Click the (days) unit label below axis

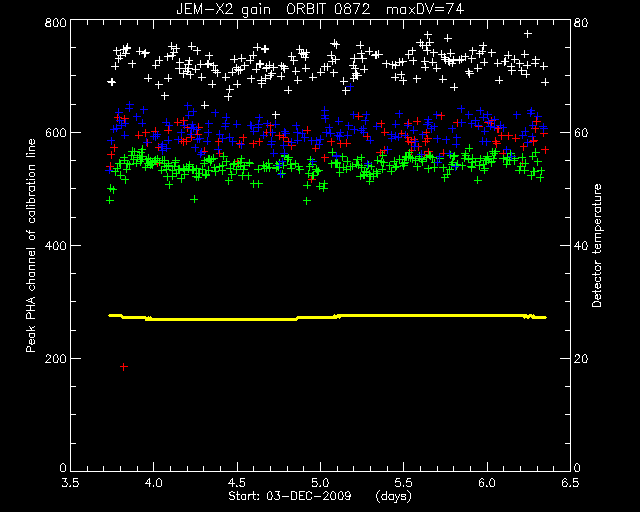393,496
